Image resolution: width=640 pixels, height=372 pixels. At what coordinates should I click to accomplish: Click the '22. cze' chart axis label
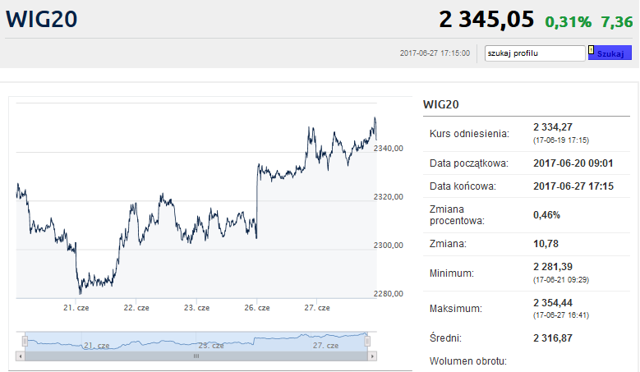pos(136,308)
